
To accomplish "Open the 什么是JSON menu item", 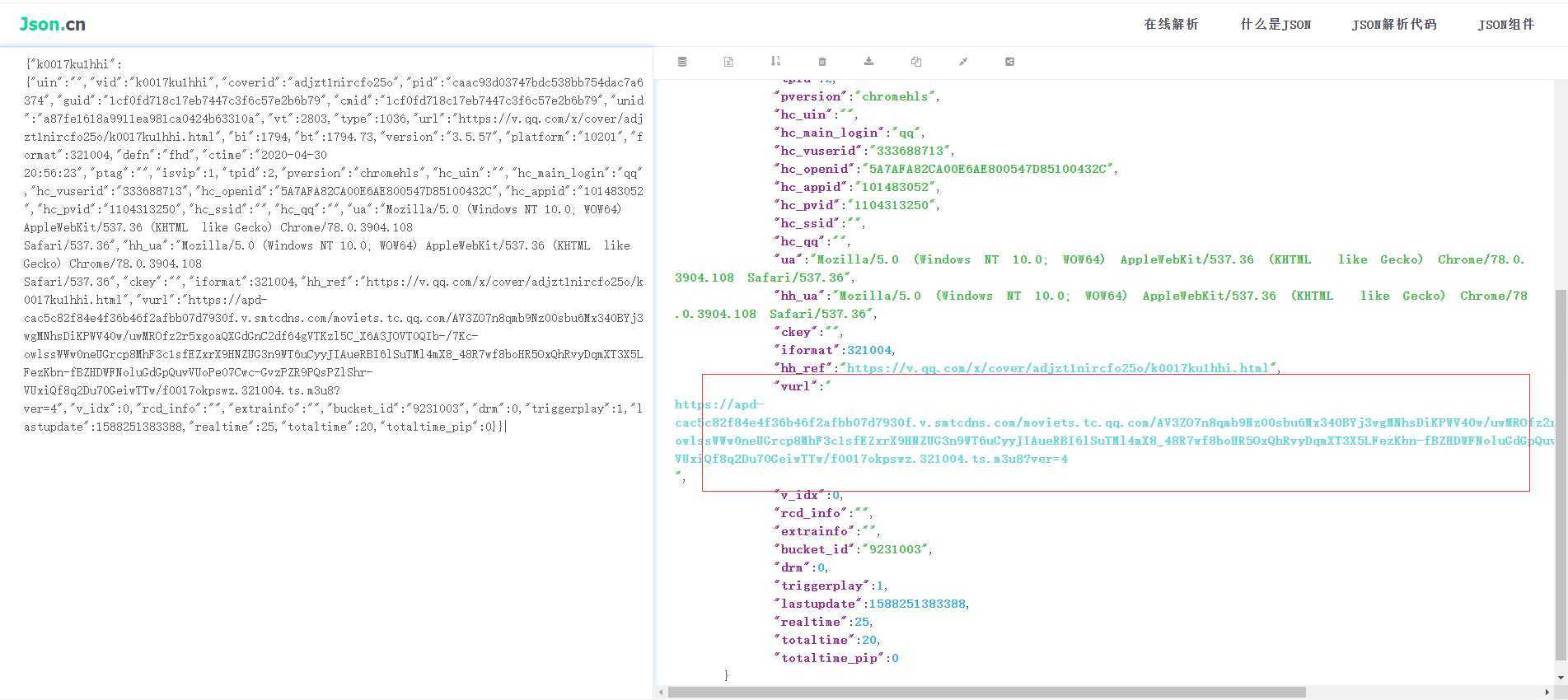I will [1275, 24].
